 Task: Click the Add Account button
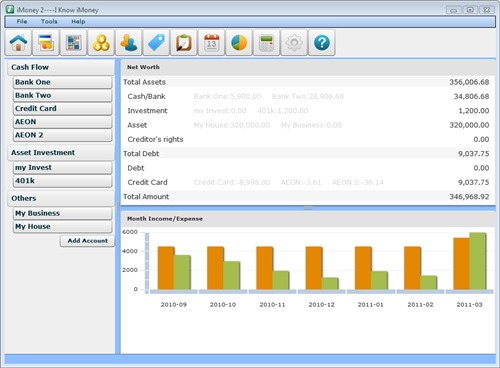click(87, 241)
